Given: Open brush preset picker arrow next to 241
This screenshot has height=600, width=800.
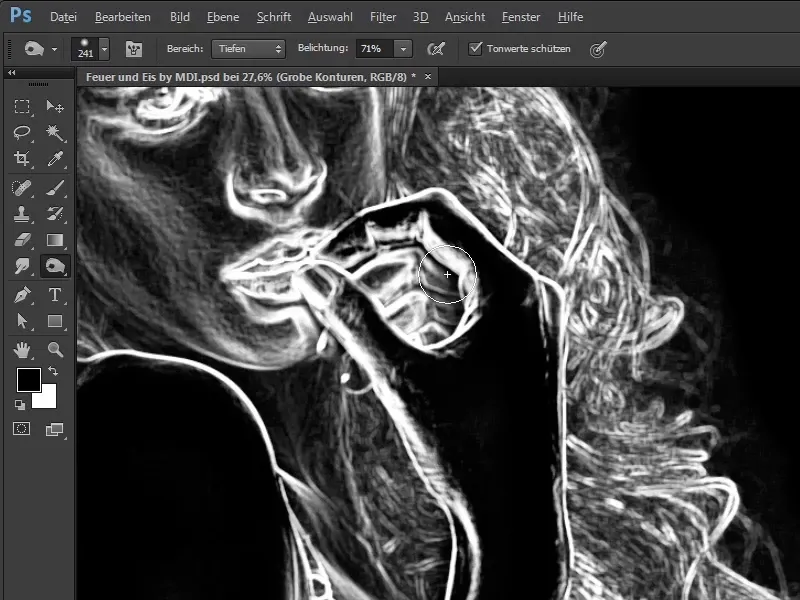Looking at the screenshot, I should (x=104, y=49).
